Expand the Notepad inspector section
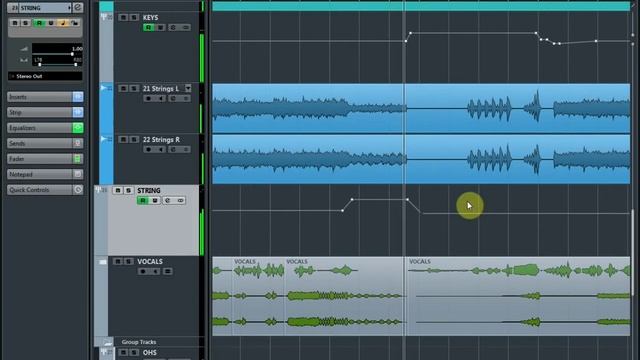Viewport: 640px width, 360px height. (x=40, y=174)
